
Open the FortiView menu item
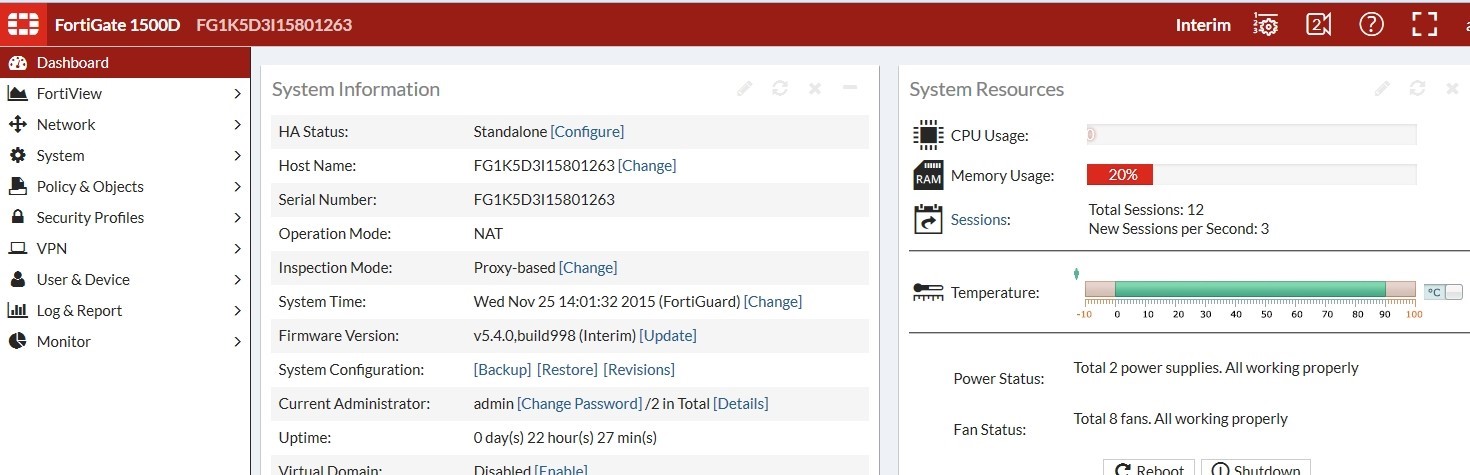click(x=125, y=93)
